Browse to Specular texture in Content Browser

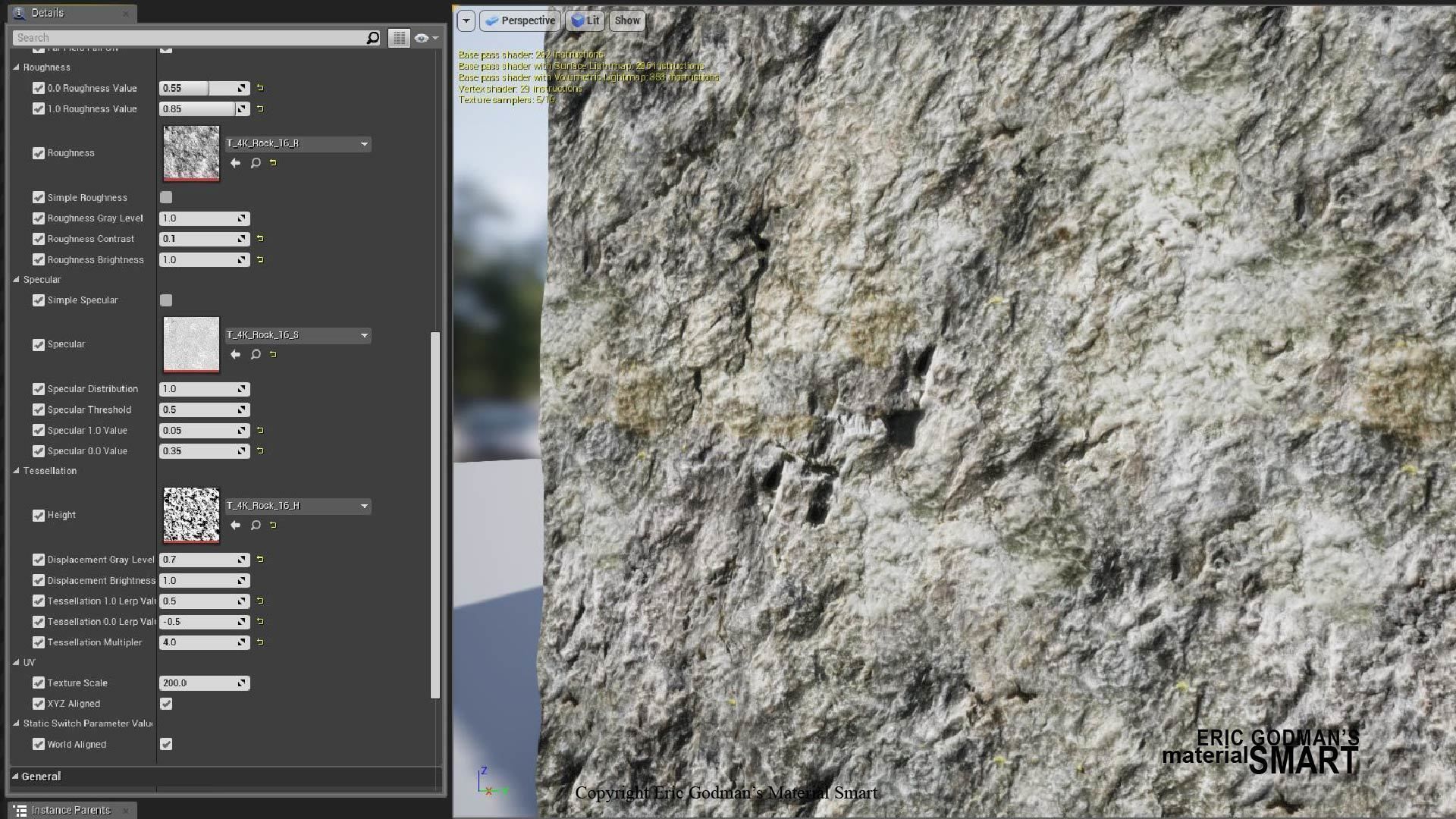[x=256, y=355]
